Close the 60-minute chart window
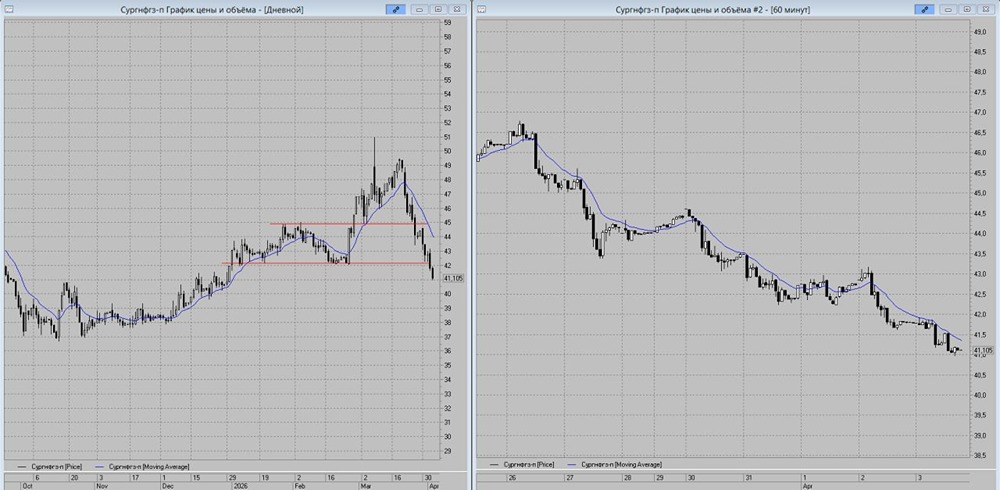The width and height of the screenshot is (1000, 490). pos(985,9)
